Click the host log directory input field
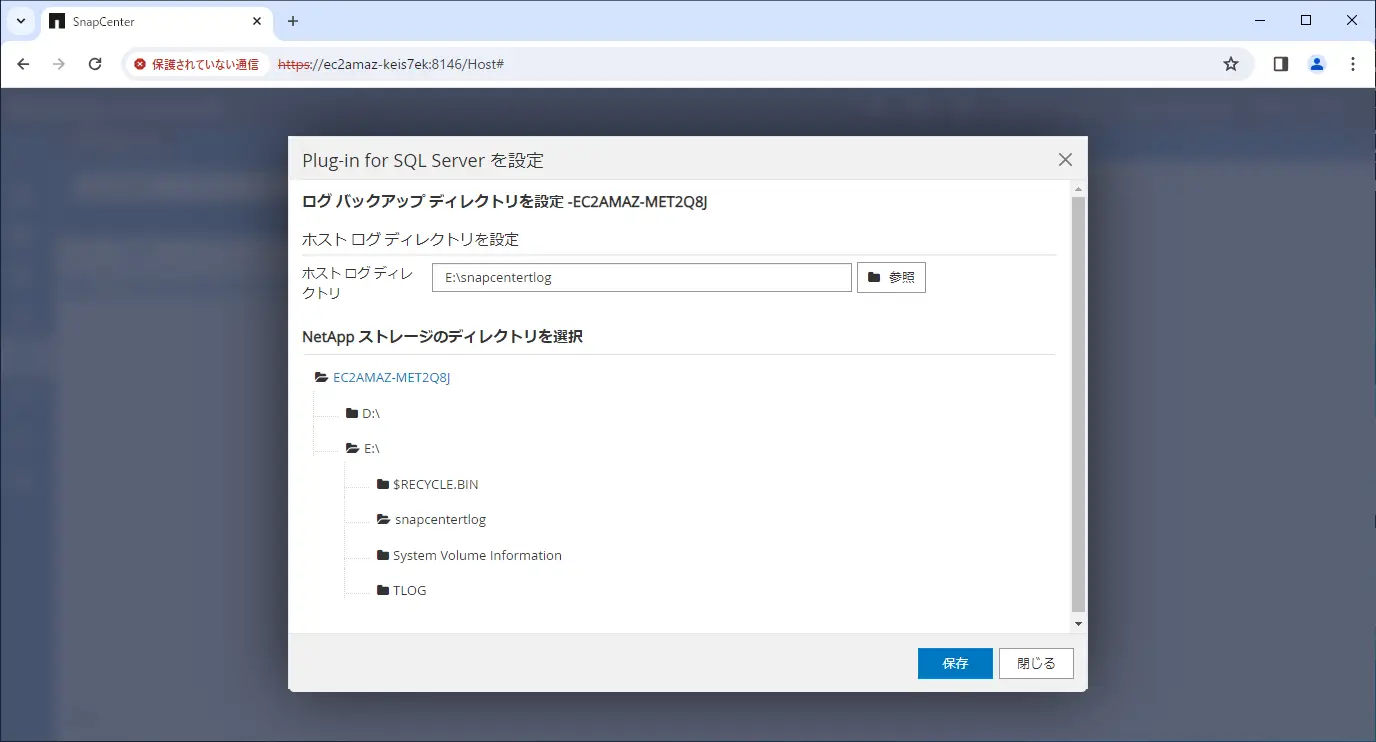Viewport: 1376px width, 742px height. click(642, 277)
